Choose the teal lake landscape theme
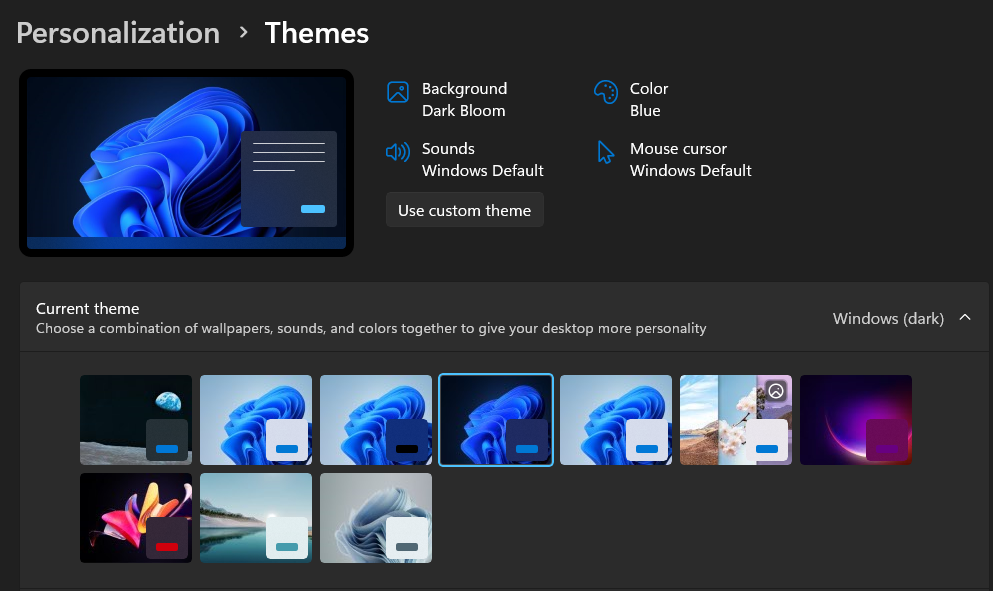Screen dimensions: 993x591 tap(256, 518)
